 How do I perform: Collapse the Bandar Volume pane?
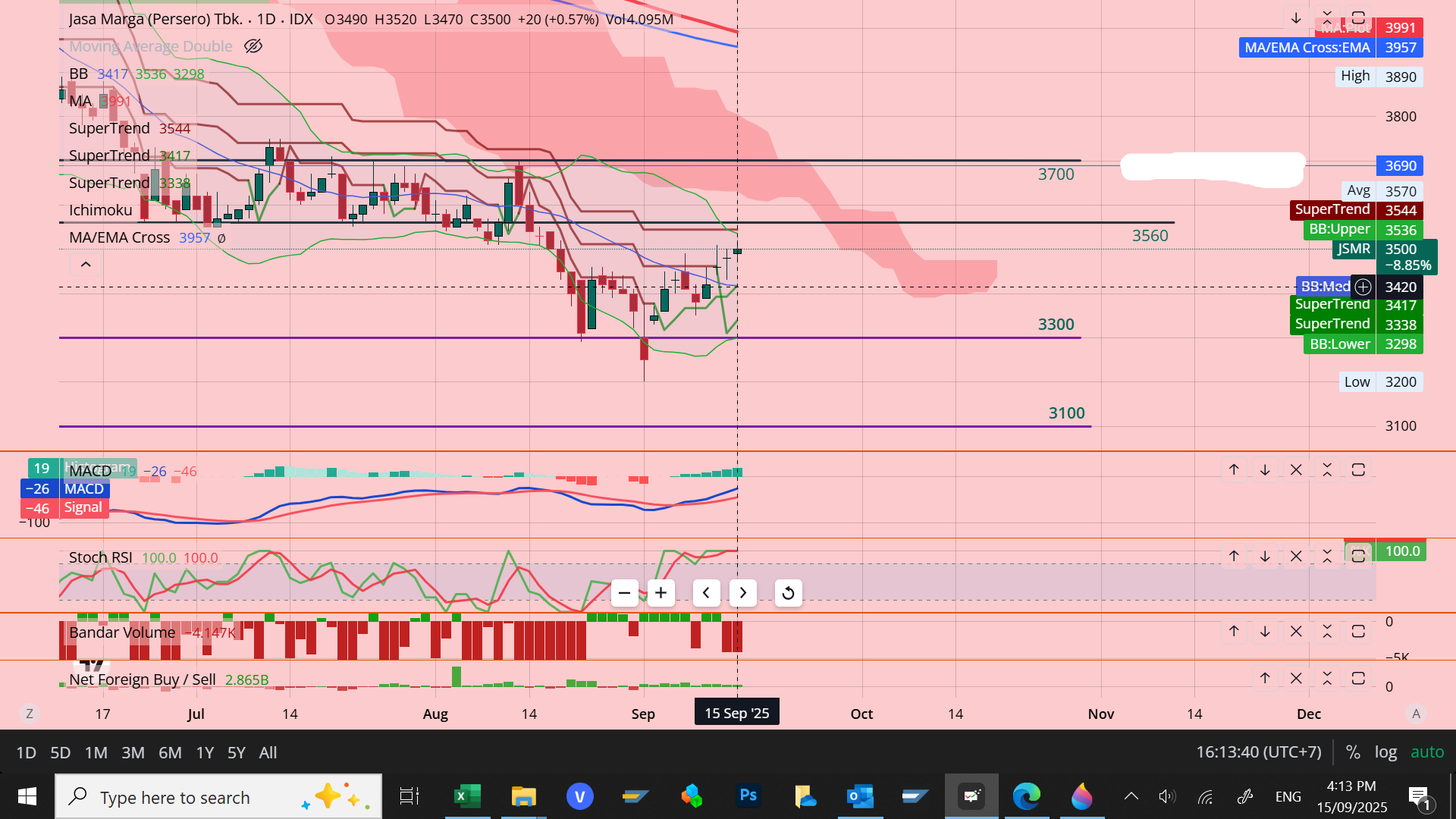coord(1327,632)
